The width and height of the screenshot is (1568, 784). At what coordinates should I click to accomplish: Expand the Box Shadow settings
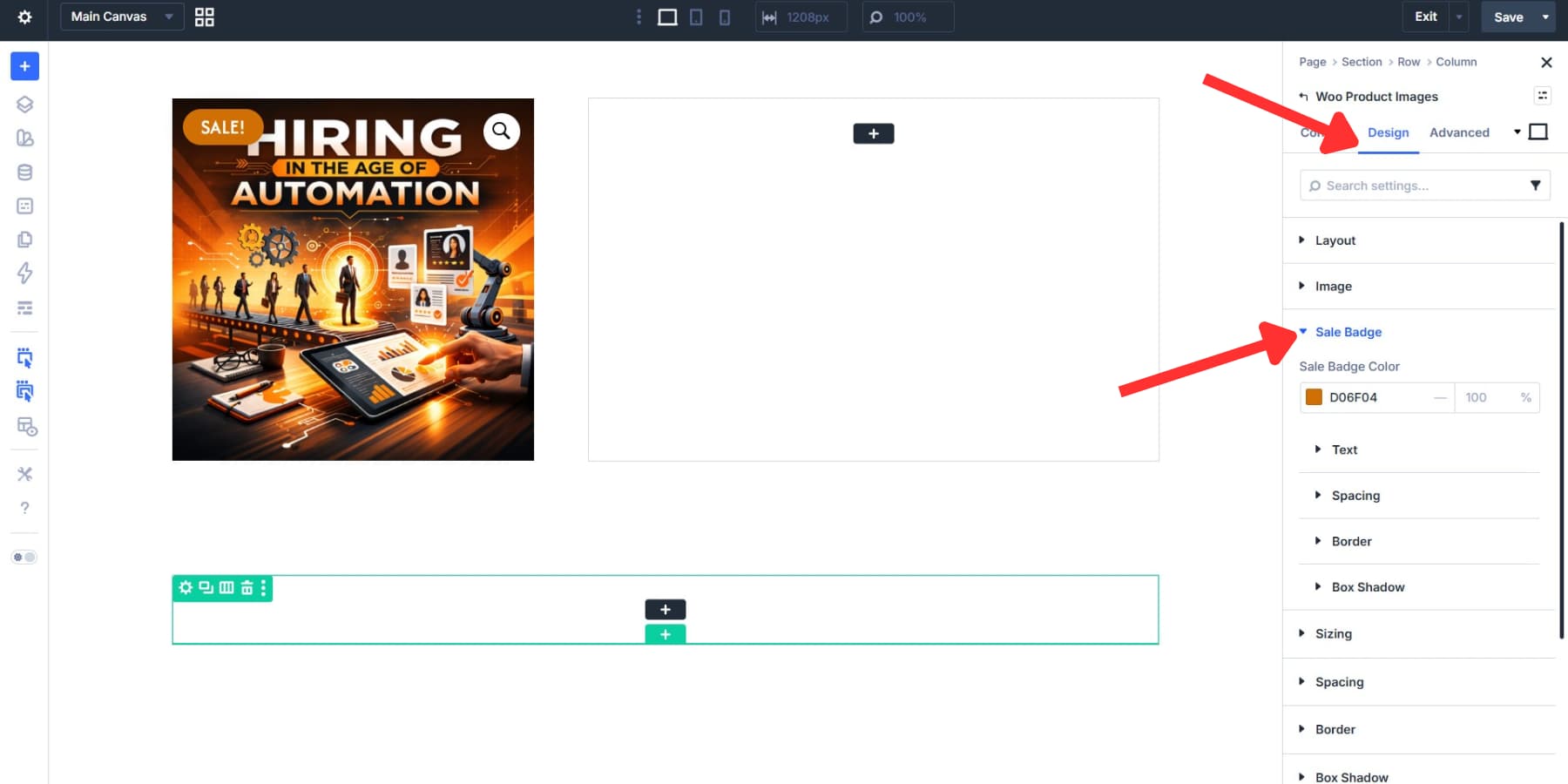1367,586
